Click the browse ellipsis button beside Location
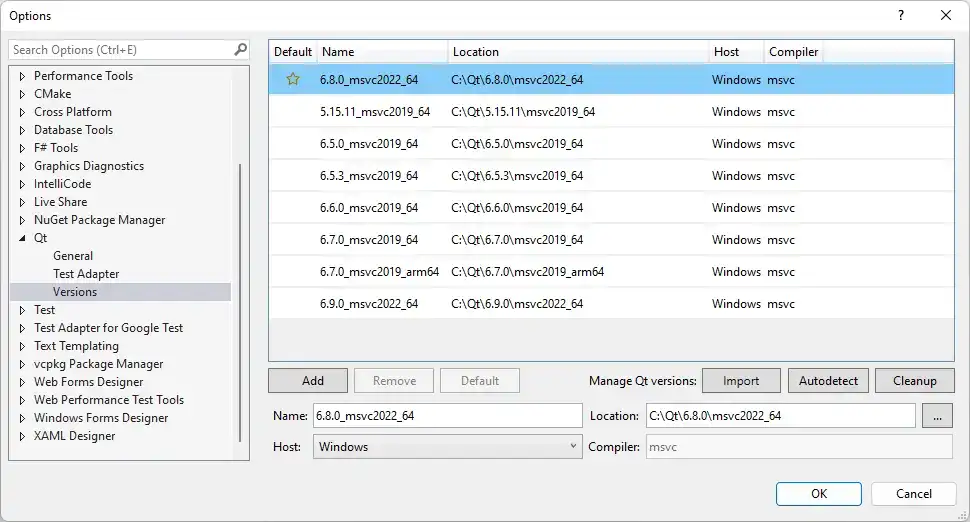Screen dimensions: 970x522 (x=937, y=416)
